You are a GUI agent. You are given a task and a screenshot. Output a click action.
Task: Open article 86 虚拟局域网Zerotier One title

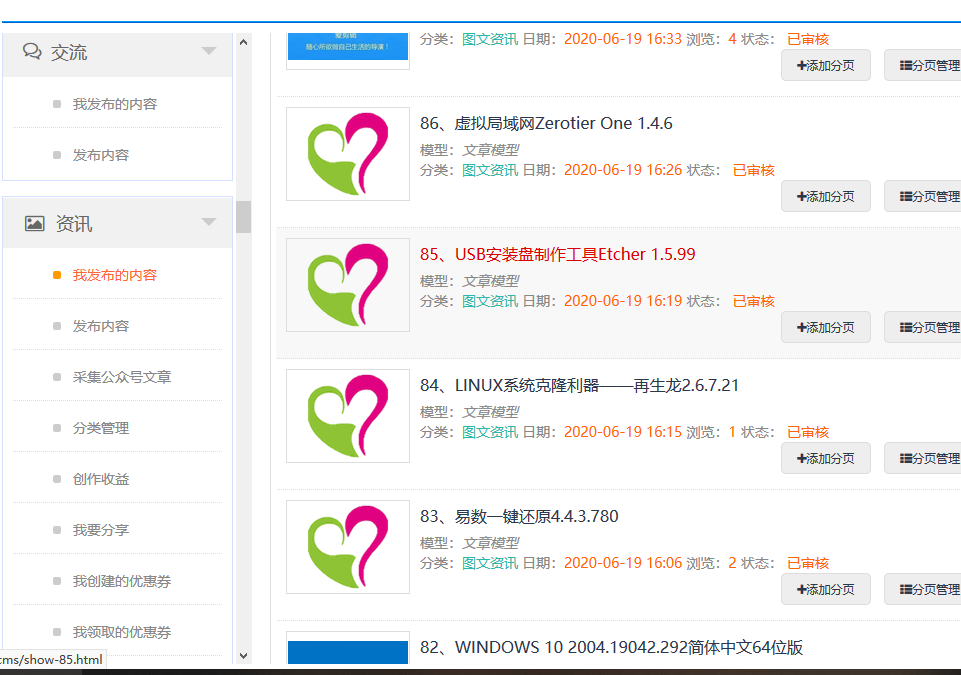546,123
